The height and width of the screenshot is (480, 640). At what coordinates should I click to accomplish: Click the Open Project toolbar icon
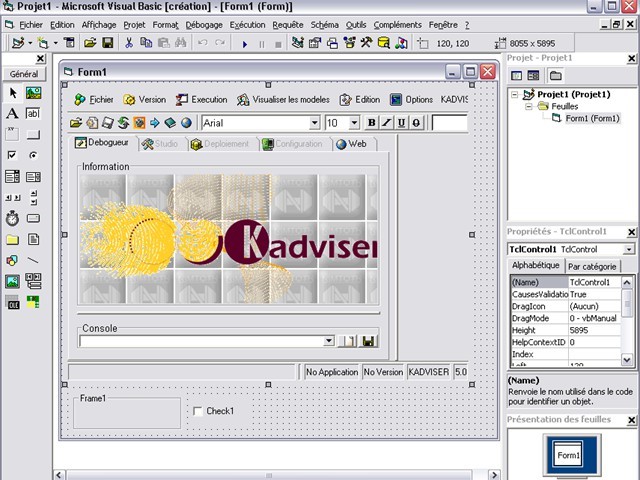(x=90, y=42)
